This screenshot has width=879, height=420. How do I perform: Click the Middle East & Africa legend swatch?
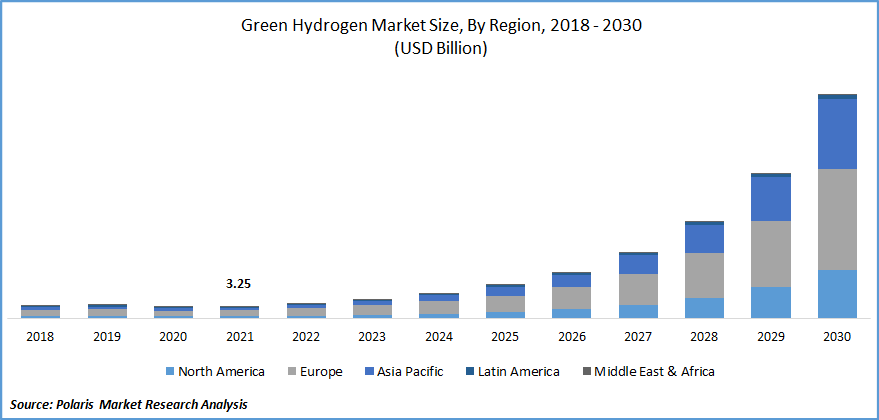(x=586, y=371)
